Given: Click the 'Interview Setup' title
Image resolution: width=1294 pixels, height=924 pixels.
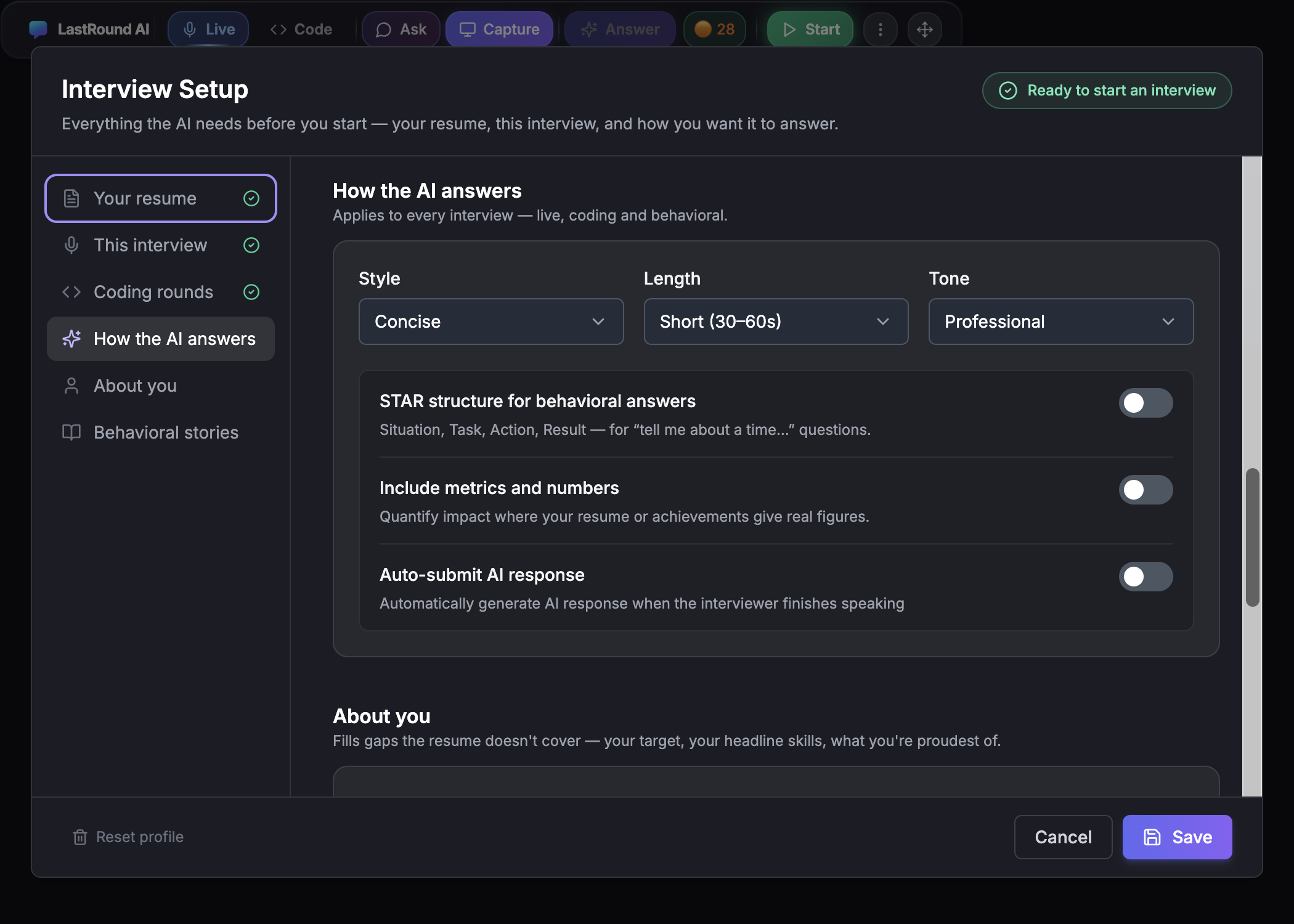Looking at the screenshot, I should click(x=155, y=89).
